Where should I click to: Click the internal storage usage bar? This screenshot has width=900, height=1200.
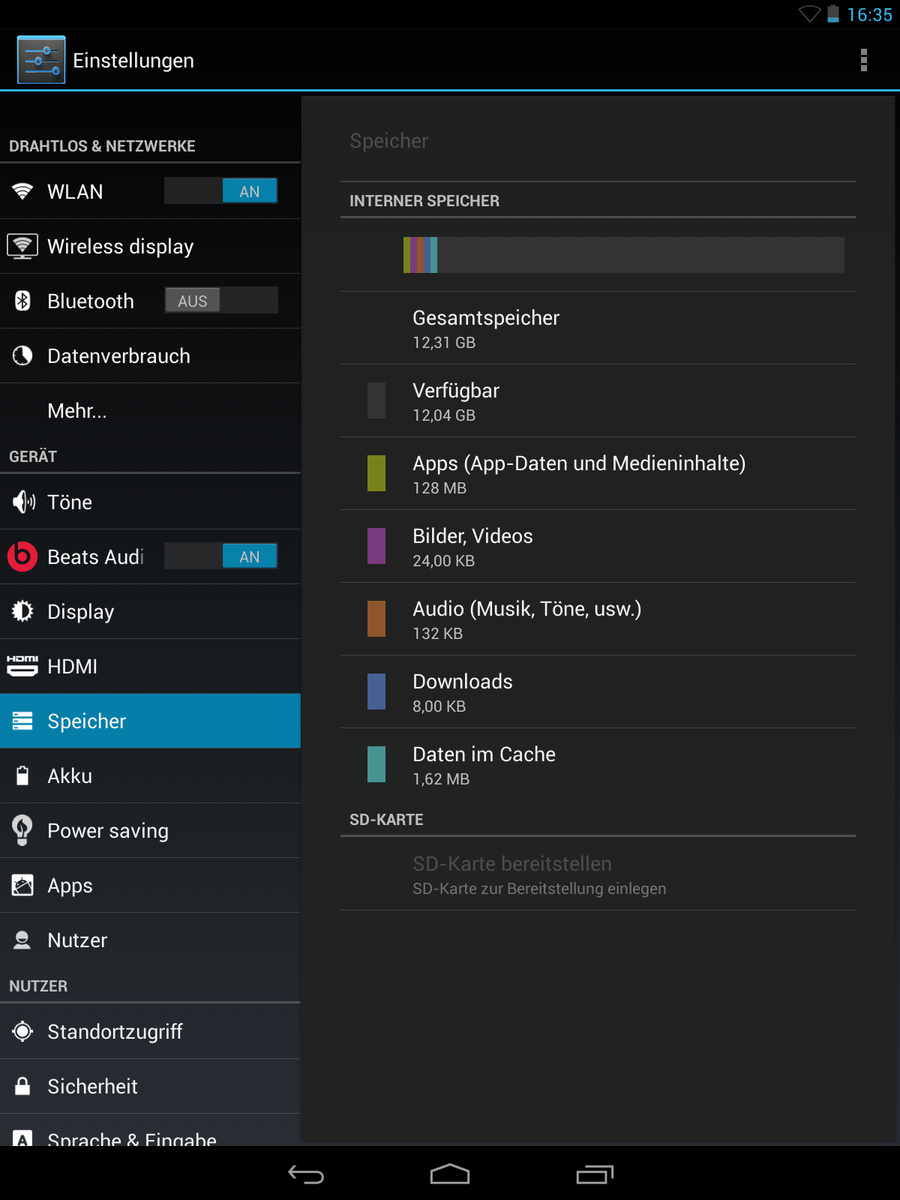(x=624, y=255)
